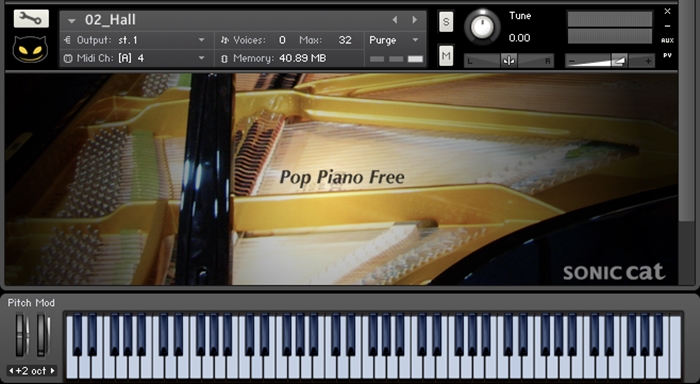This screenshot has width=700, height=384.
Task: Minimize instrument view with dash button
Action: click(667, 26)
